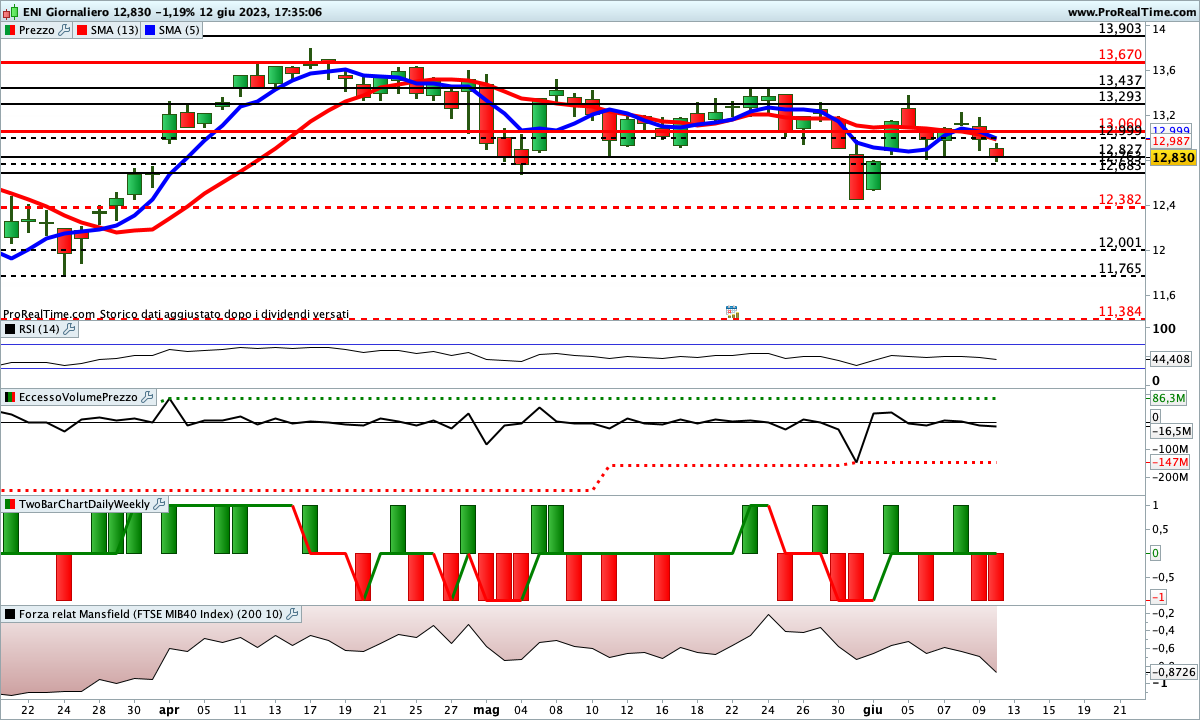Image resolution: width=1200 pixels, height=720 pixels.
Task: Click the Prezzo green-red color swatch
Action: pos(10,30)
